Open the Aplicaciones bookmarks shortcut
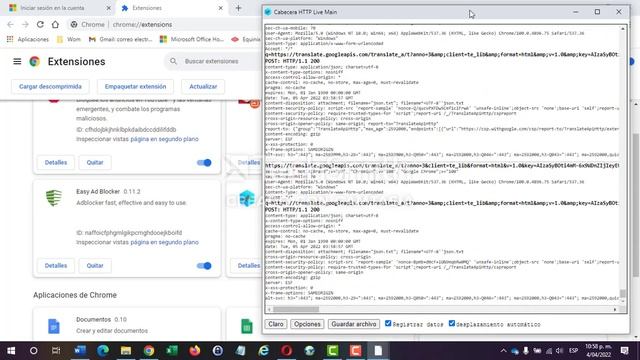 coord(28,39)
